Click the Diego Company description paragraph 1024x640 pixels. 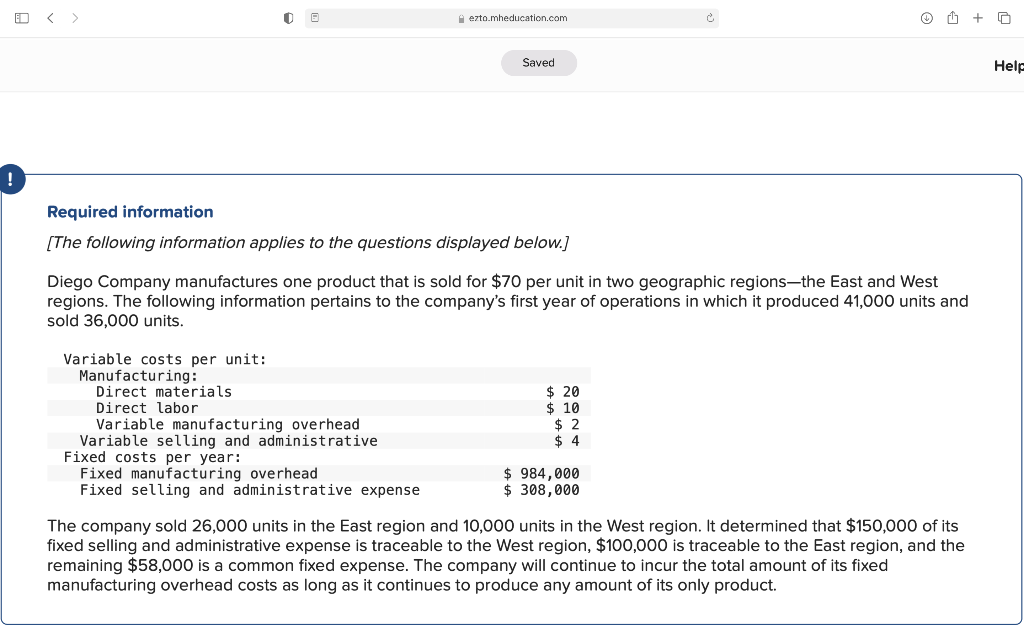pyautogui.click(x=500, y=301)
